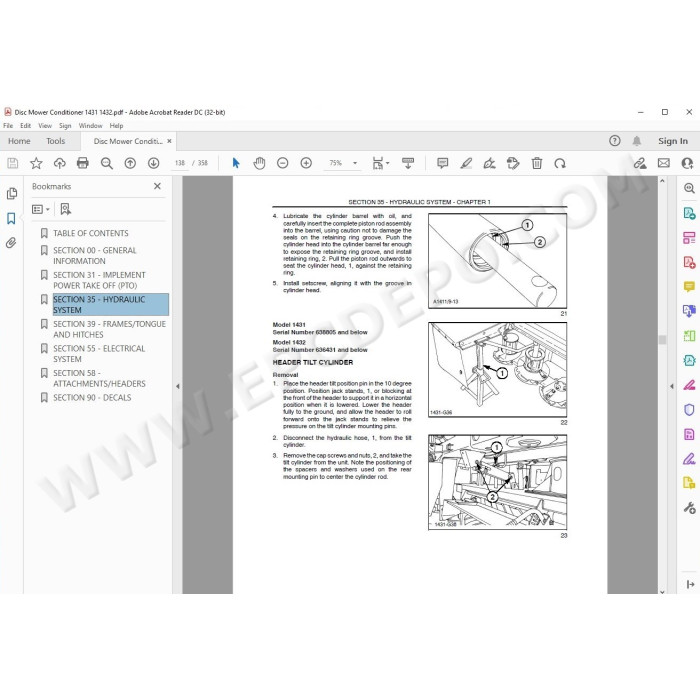Rotate the page with rotate icon
Screen dimensions: 700x700
(x=560, y=163)
